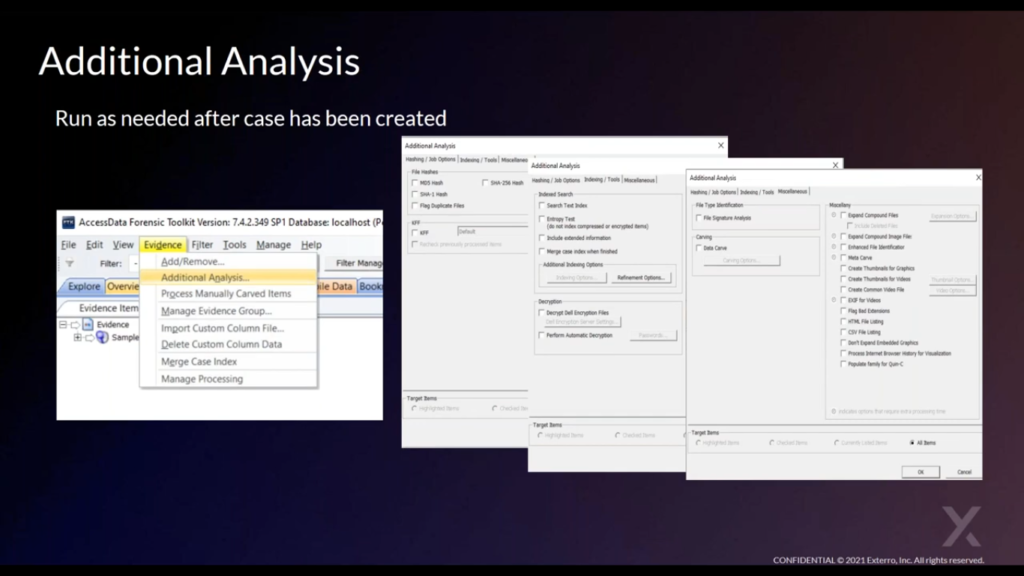Open Indexing / Tools tab in front dialog

click(x=757, y=192)
